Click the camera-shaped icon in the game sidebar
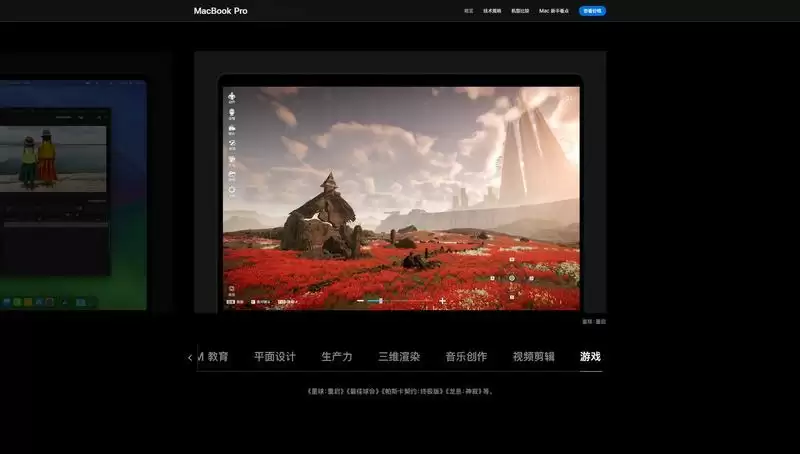Screen dimensions: 800x454 (232, 129)
